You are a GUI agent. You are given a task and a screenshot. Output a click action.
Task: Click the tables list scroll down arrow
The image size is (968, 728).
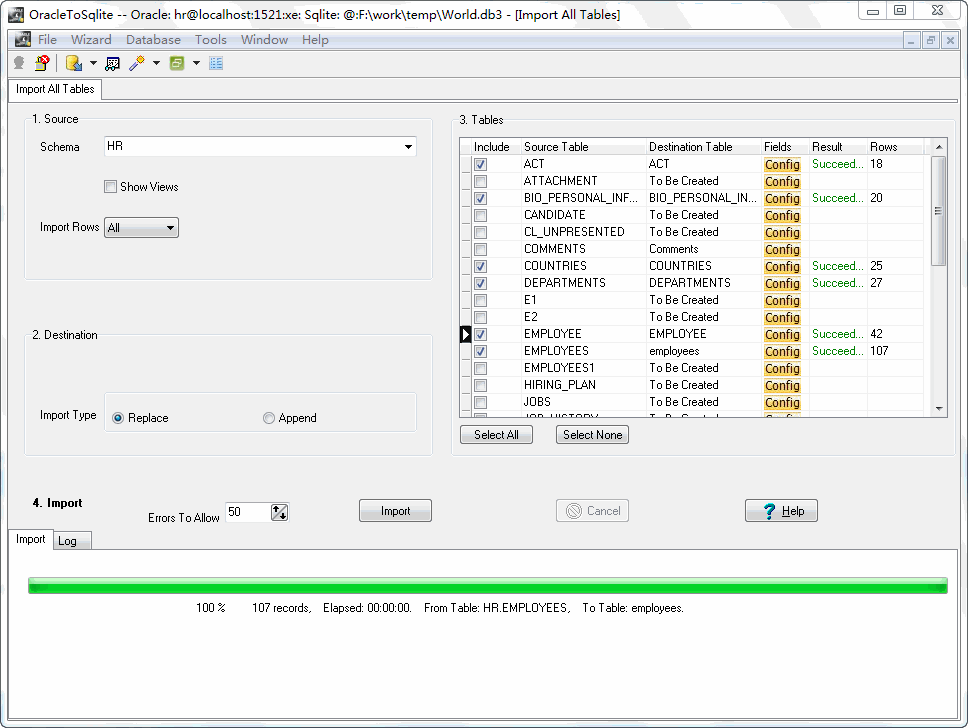pos(939,409)
